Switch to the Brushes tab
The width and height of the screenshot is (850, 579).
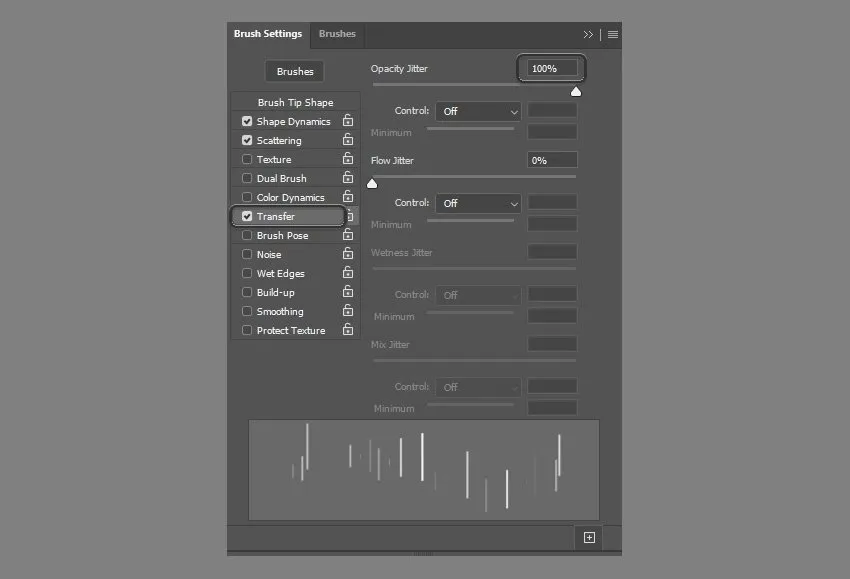(x=337, y=34)
